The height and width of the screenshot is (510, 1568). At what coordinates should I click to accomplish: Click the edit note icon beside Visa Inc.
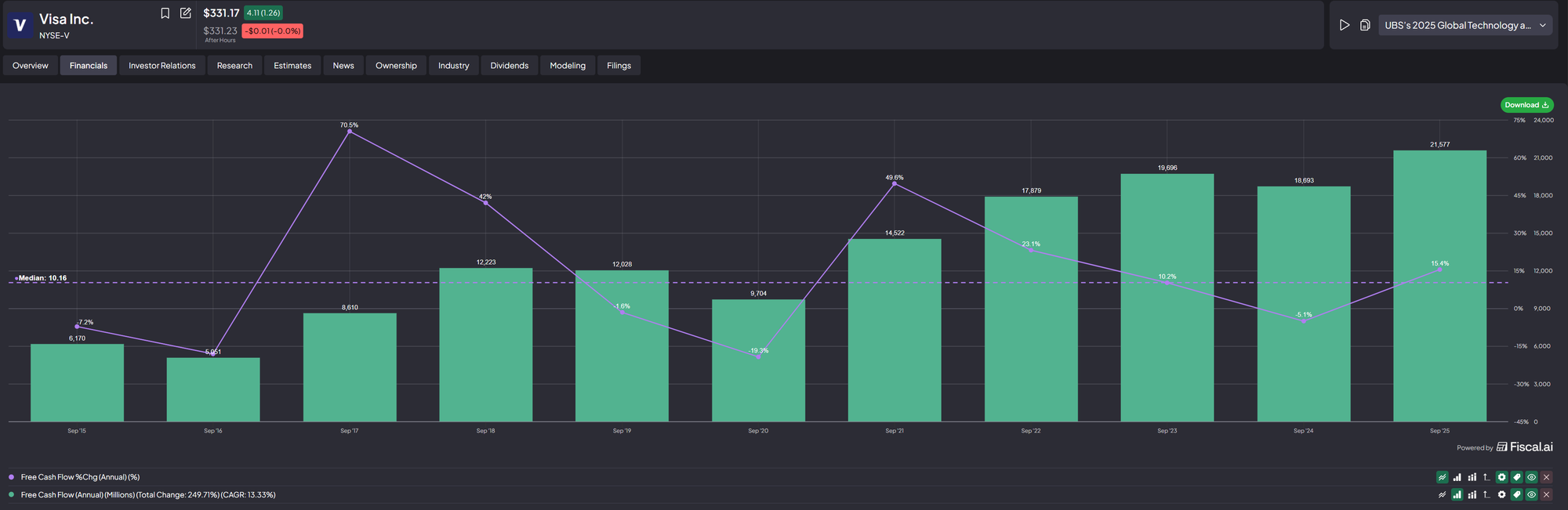coord(186,13)
